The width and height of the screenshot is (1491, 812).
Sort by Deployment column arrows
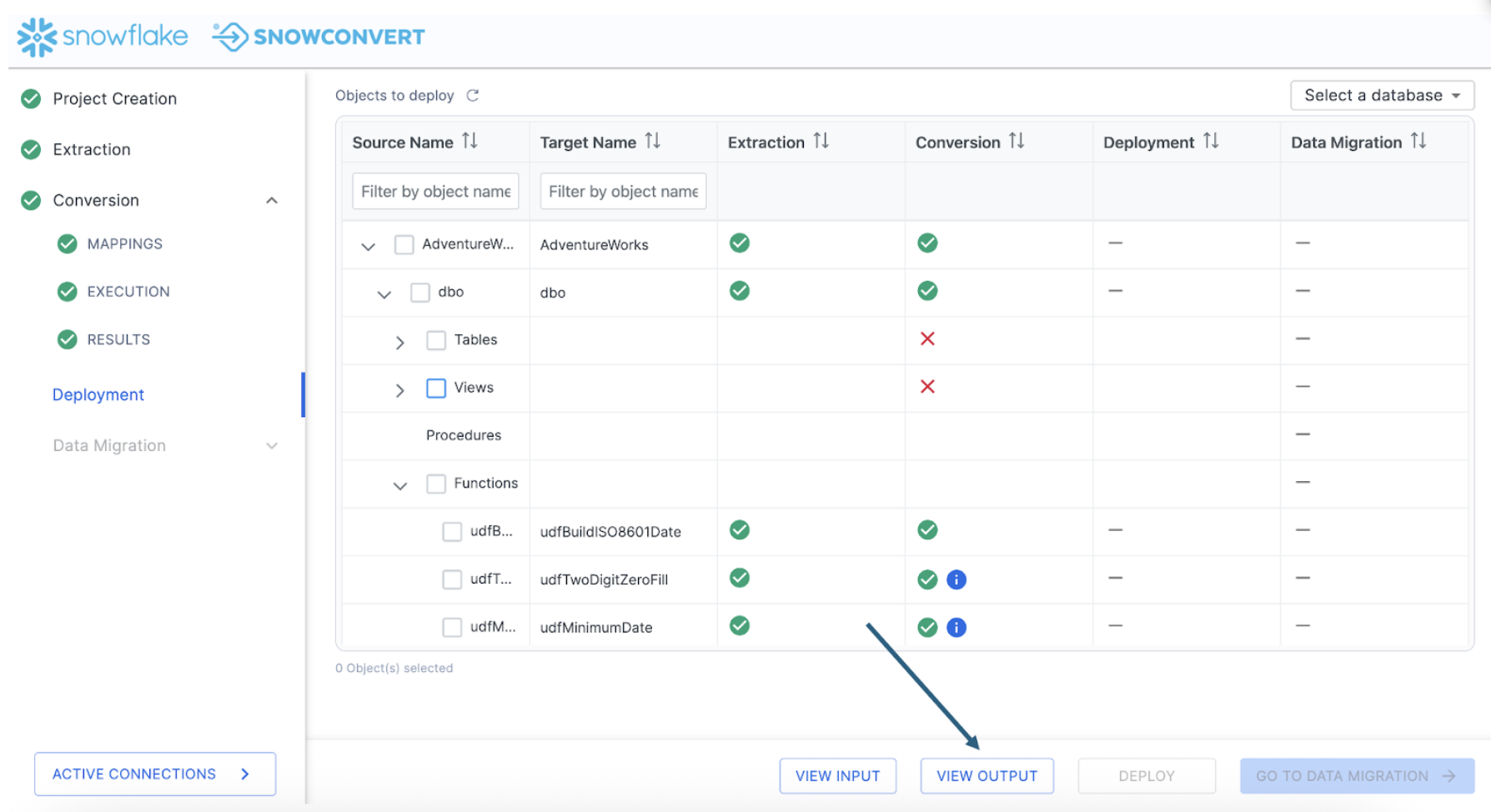1211,142
